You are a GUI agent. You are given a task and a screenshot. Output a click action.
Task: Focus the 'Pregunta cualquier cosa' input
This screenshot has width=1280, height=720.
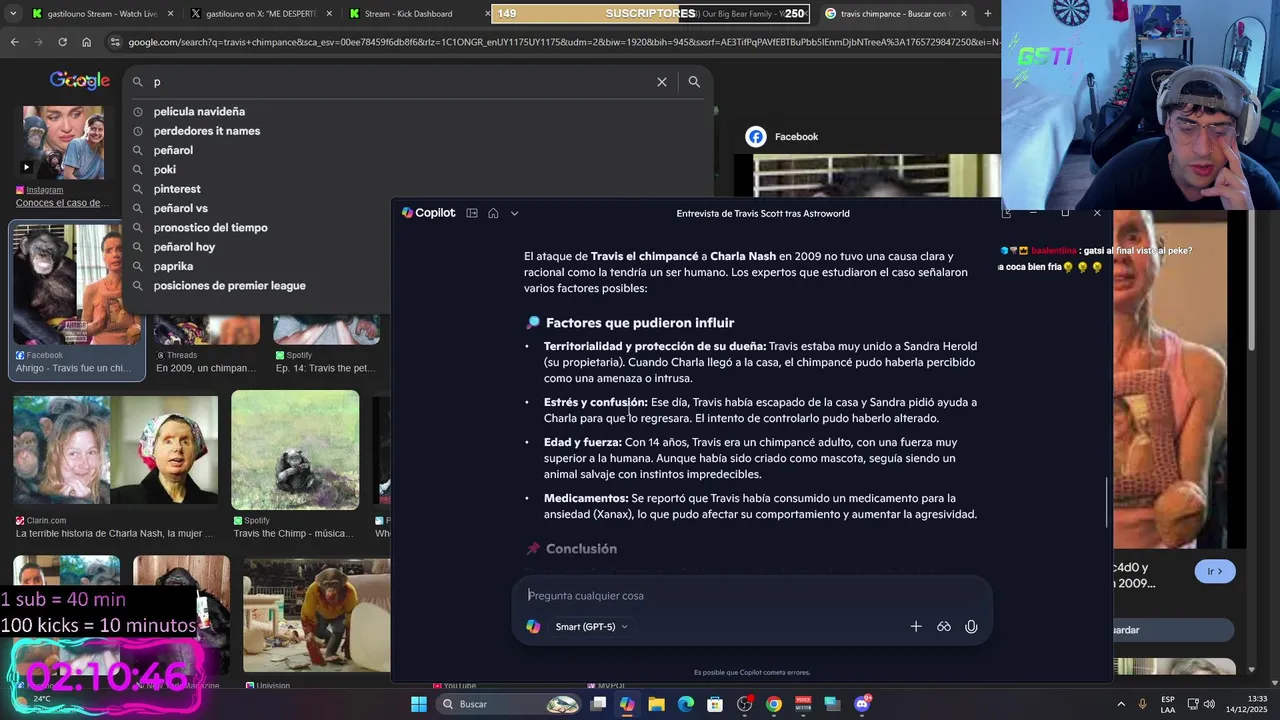752,596
